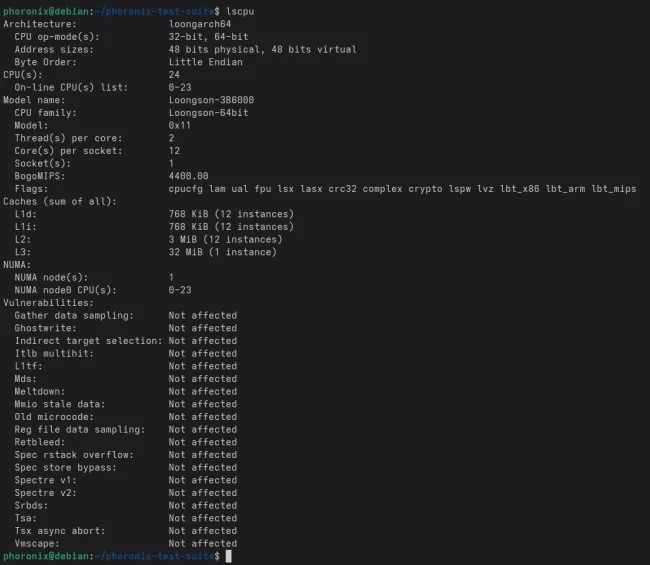This screenshot has height=565, width=650.
Task: Click the L3 cache size 32 MiB
Action: point(189,251)
